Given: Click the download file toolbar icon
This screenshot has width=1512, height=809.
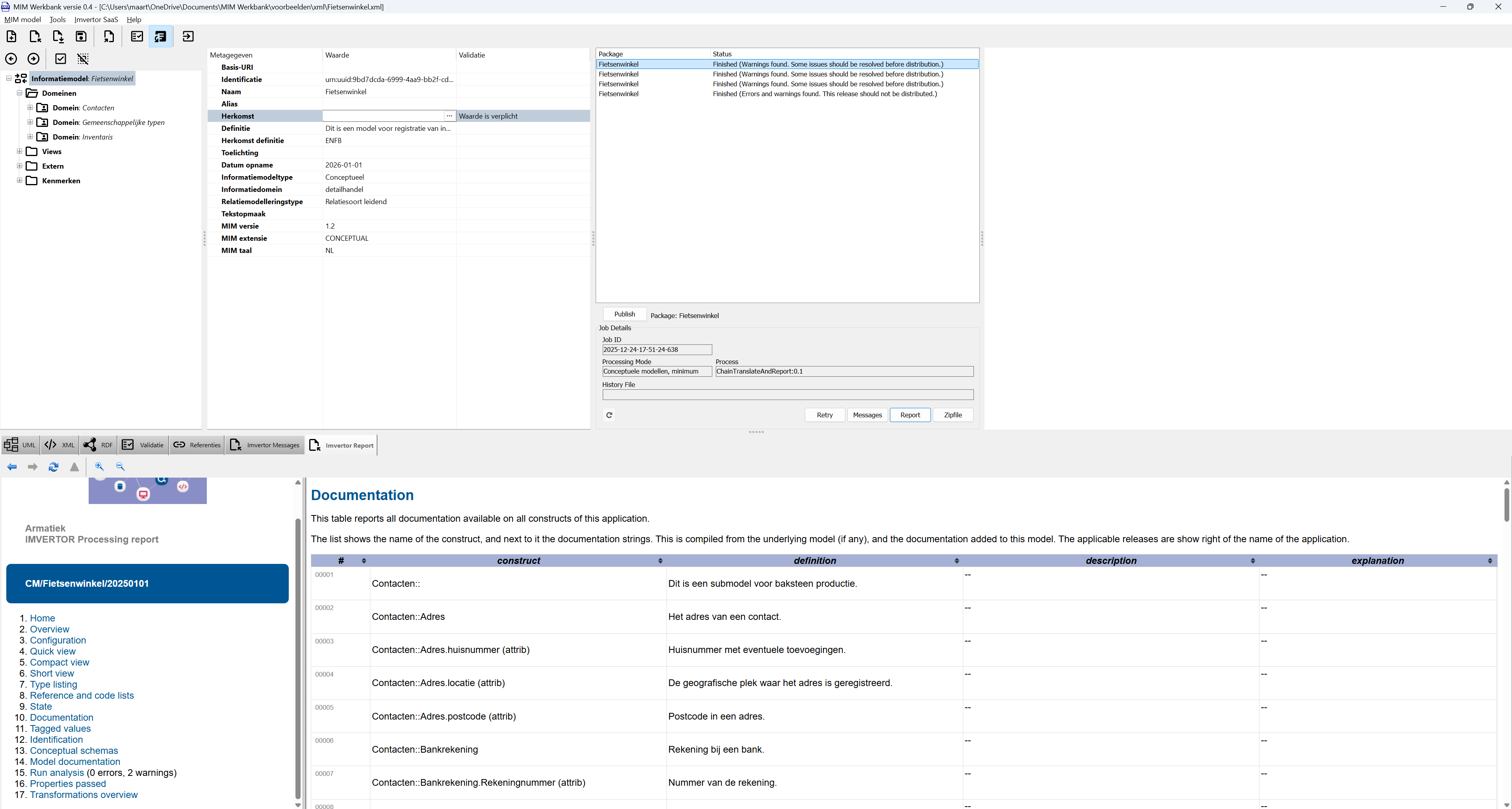Looking at the screenshot, I should point(58,36).
